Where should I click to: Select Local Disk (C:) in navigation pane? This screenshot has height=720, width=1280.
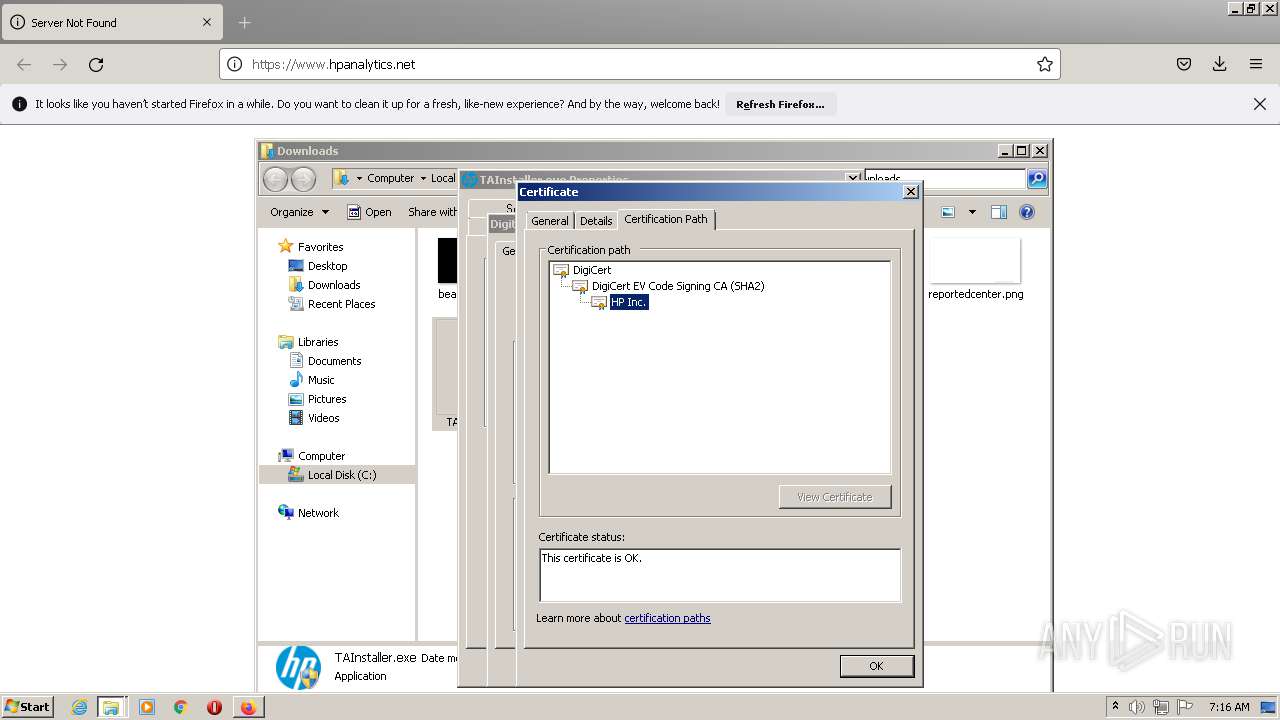[338, 475]
